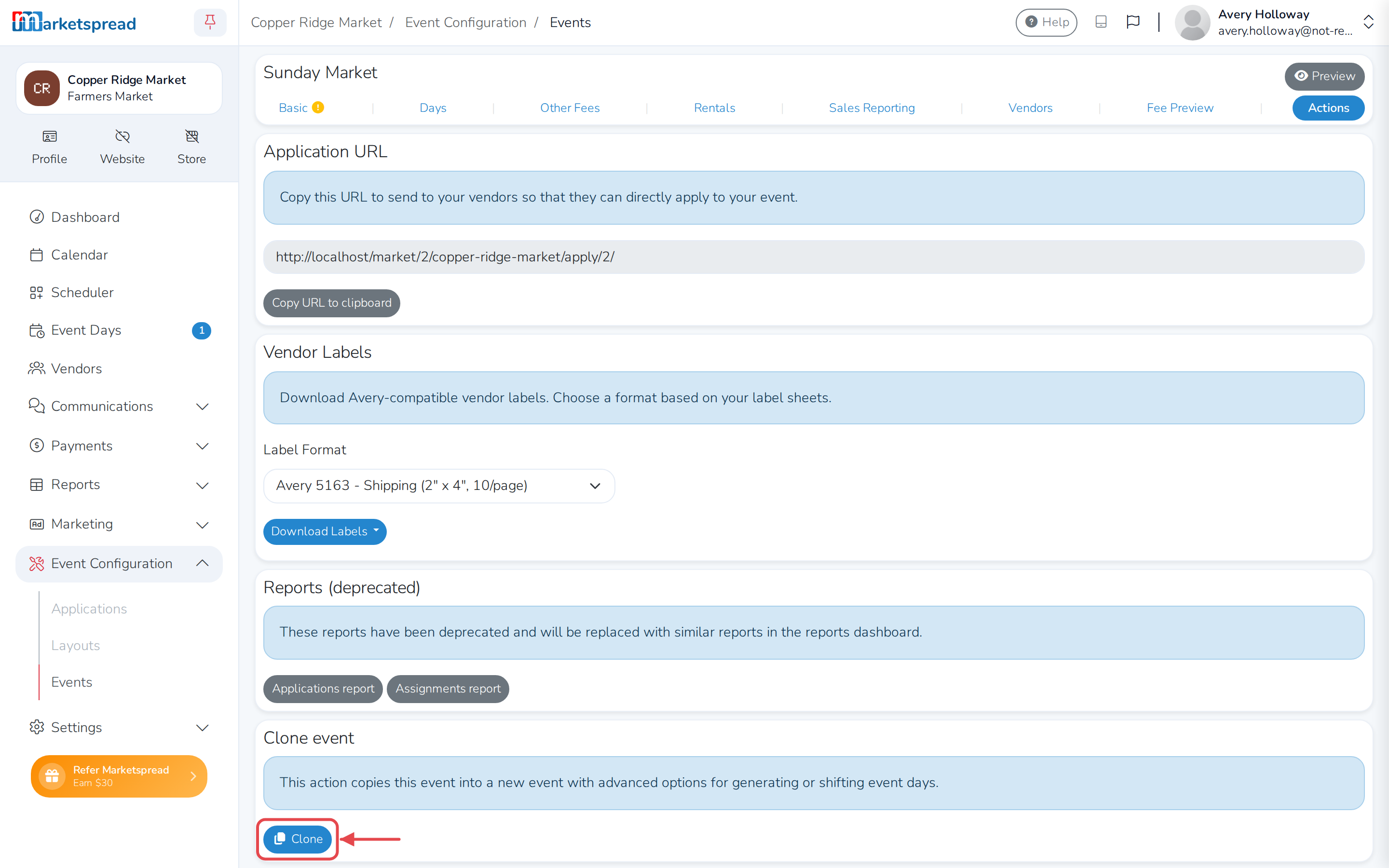Collapse the Event Configuration menu

pyautogui.click(x=119, y=564)
